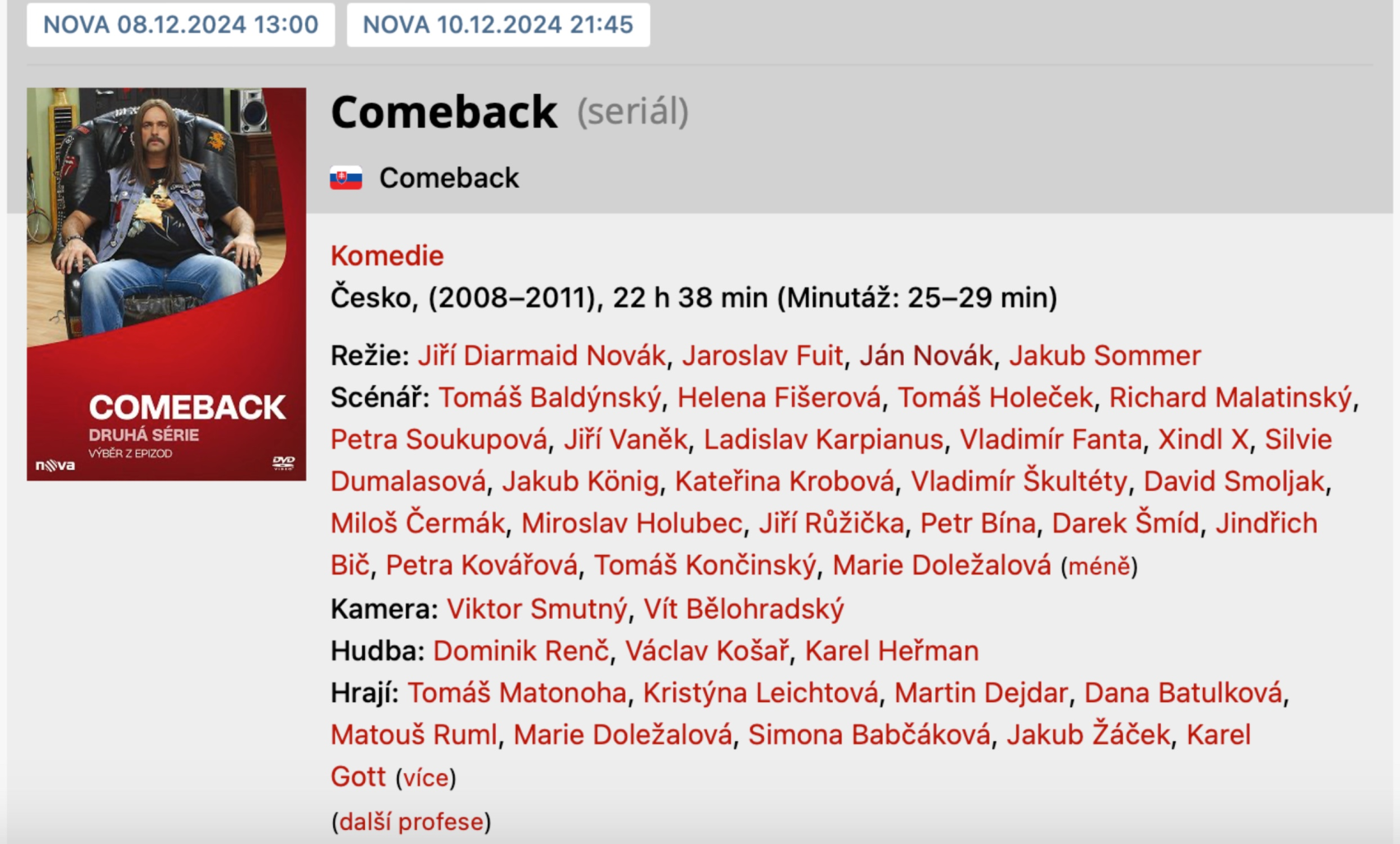Open actor Tomáš Matonoha's page
Image resolution: width=1400 pixels, height=844 pixels.
click(517, 693)
